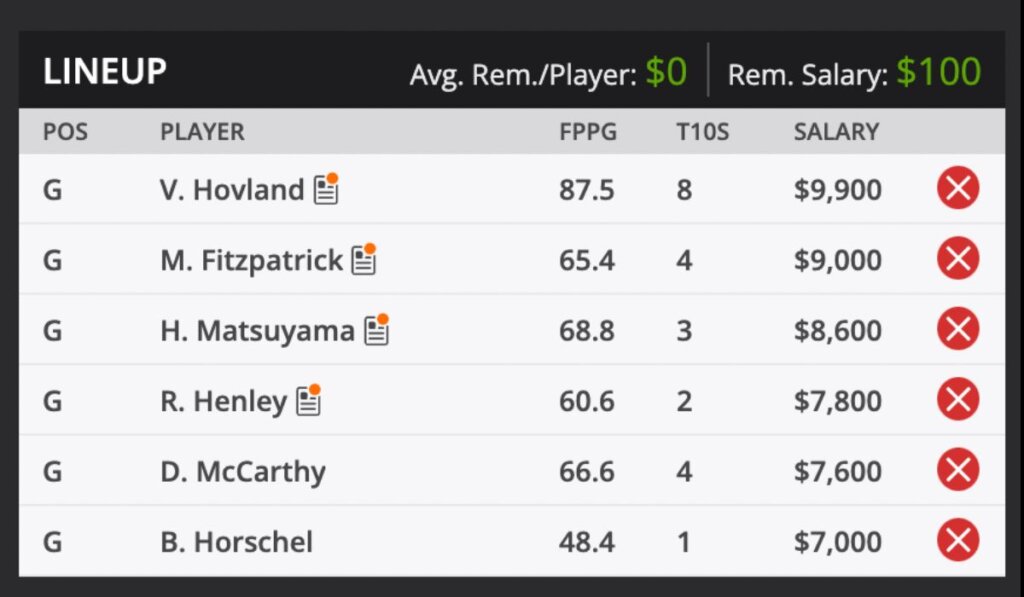Remove R. Henley using his delete icon
The height and width of the screenshot is (597, 1024).
point(957,399)
